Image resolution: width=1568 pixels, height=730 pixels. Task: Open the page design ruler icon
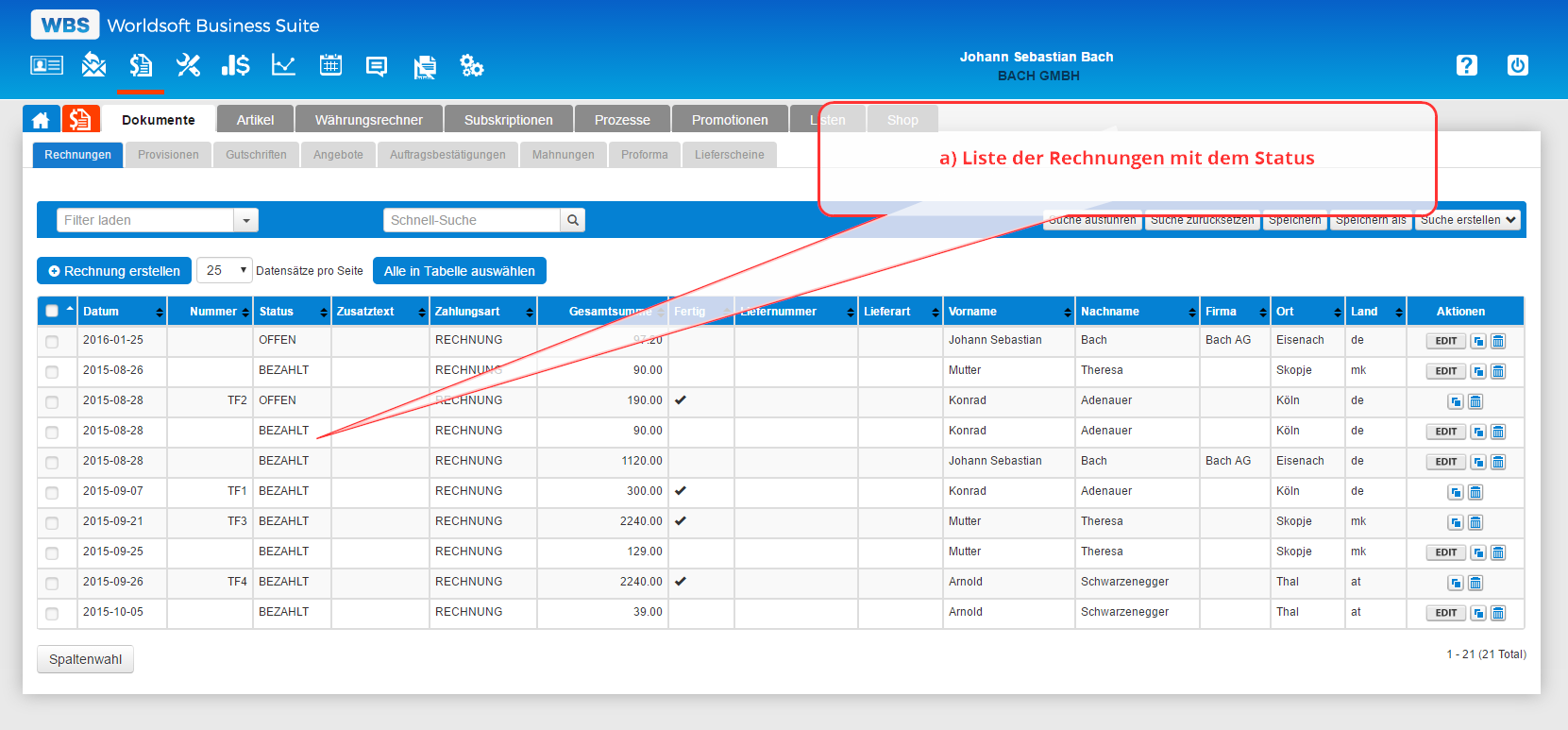pyautogui.click(x=425, y=66)
